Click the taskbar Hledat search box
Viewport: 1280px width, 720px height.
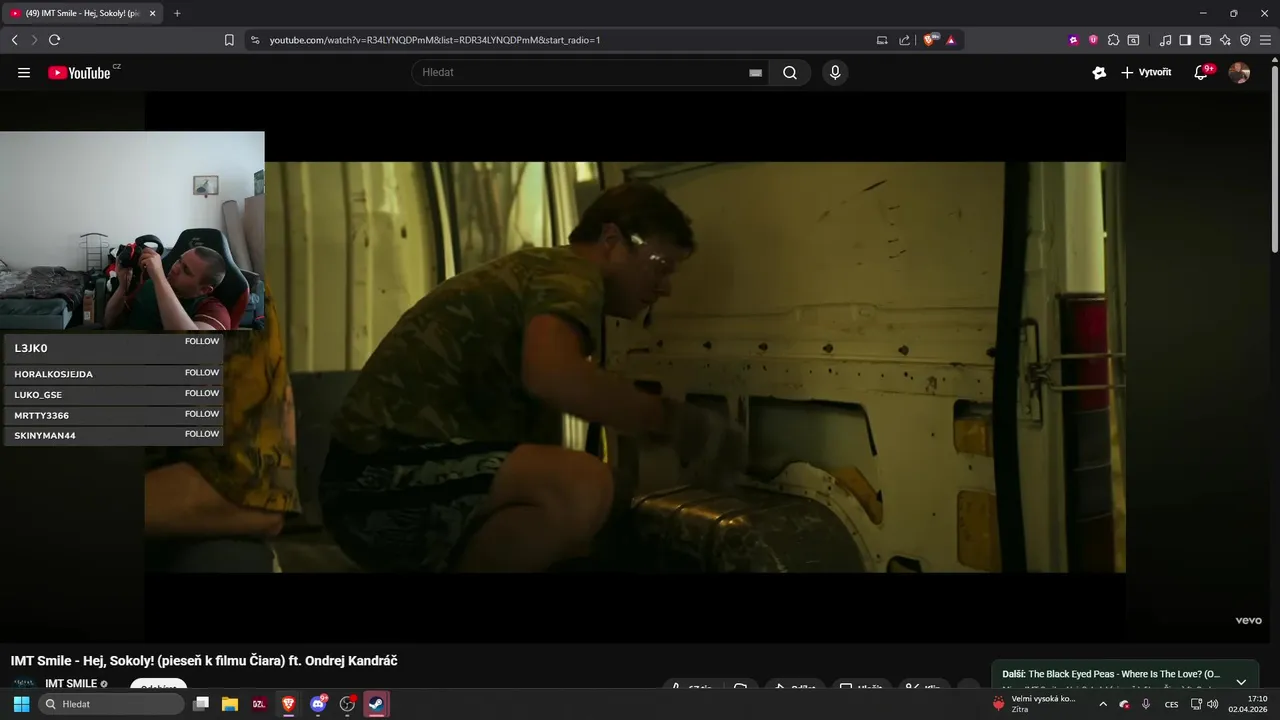[111, 704]
